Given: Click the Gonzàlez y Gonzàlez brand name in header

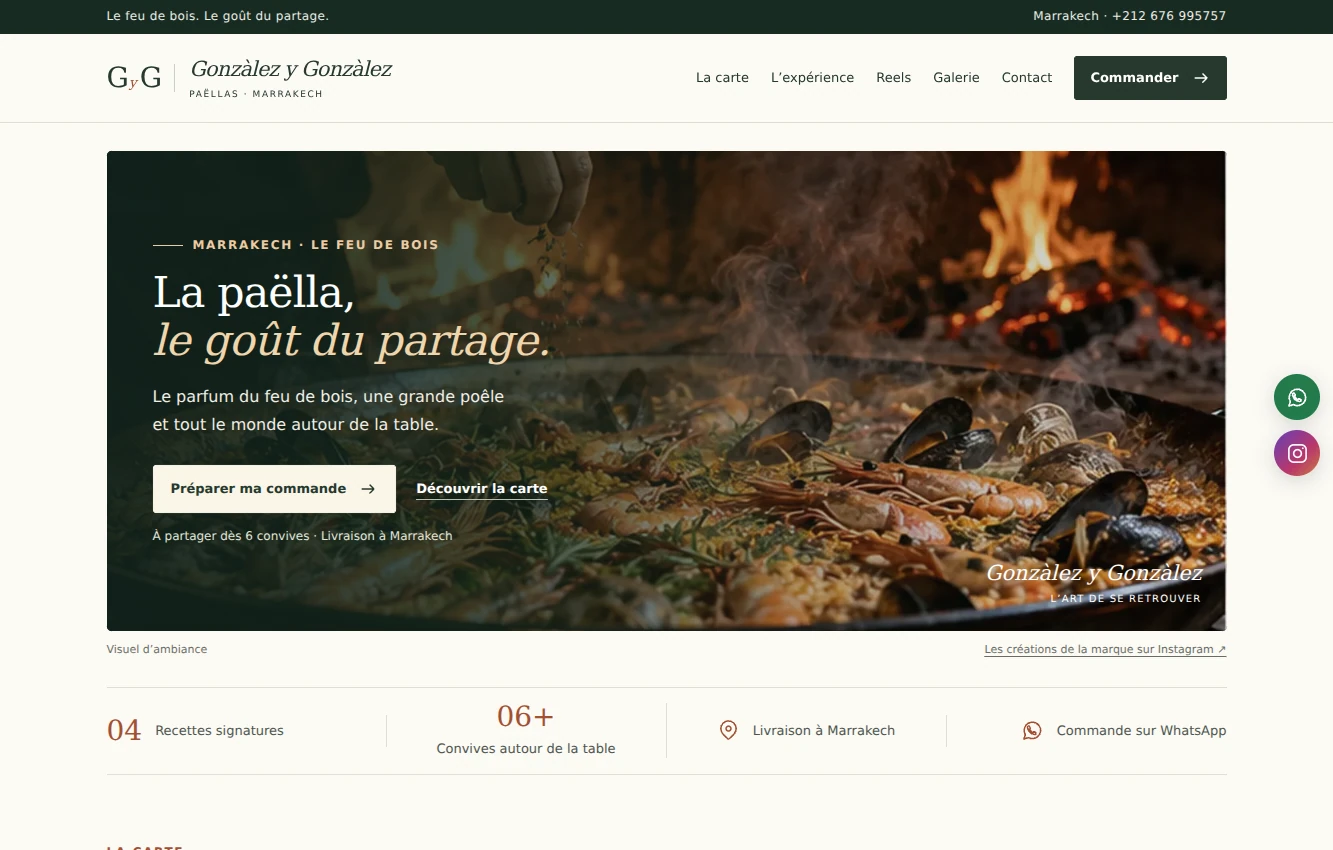Looking at the screenshot, I should (291, 69).
